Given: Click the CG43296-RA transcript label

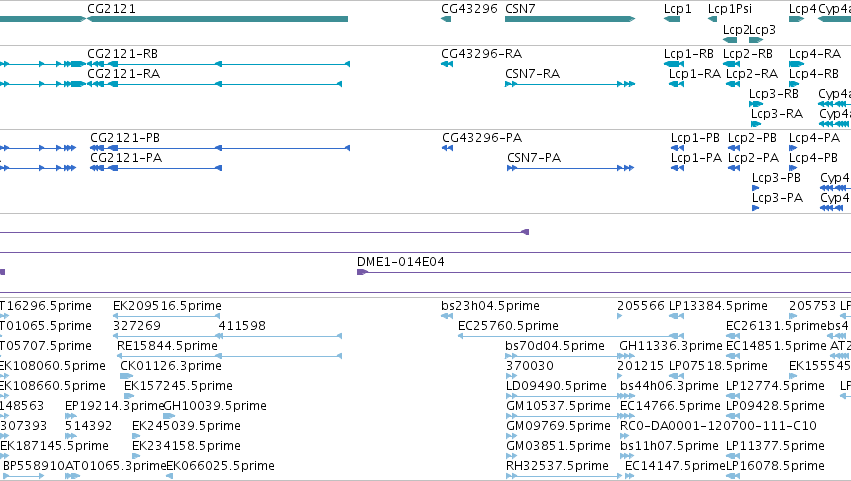Looking at the screenshot, I should (482, 54).
